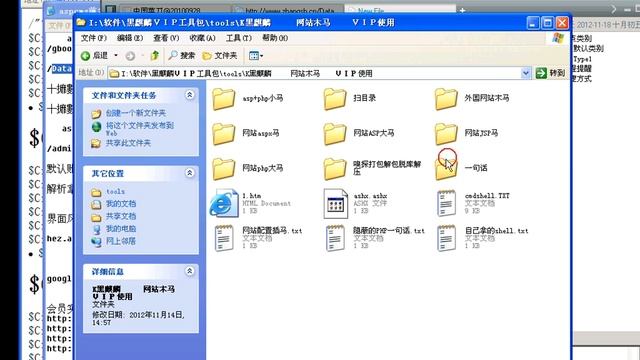The width and height of the screenshot is (640, 360).
Task: Open the 网站php大马 folder
Action: [x=247, y=168]
